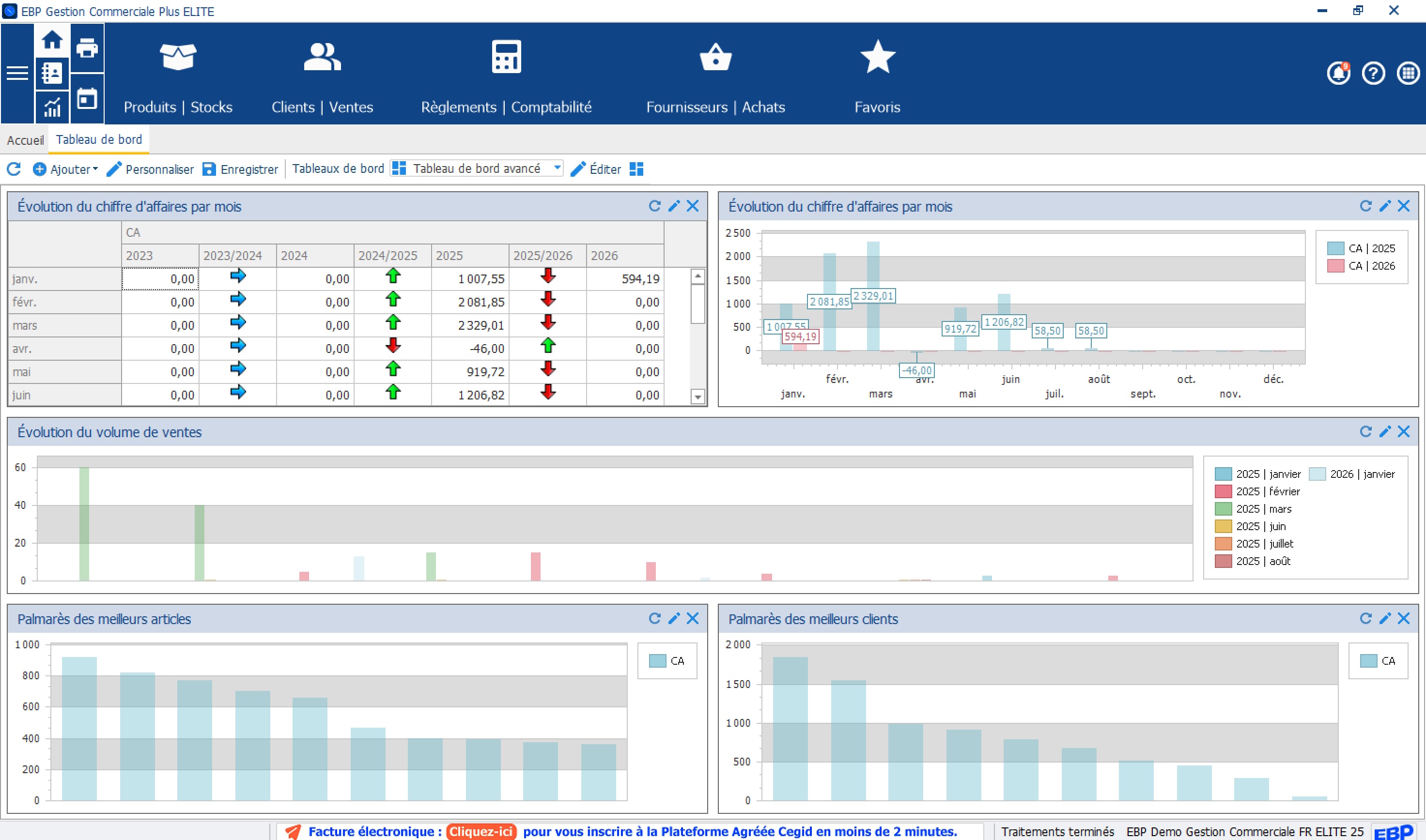Open the contacts address book icon
The width and height of the screenshot is (1426, 840).
52,74
